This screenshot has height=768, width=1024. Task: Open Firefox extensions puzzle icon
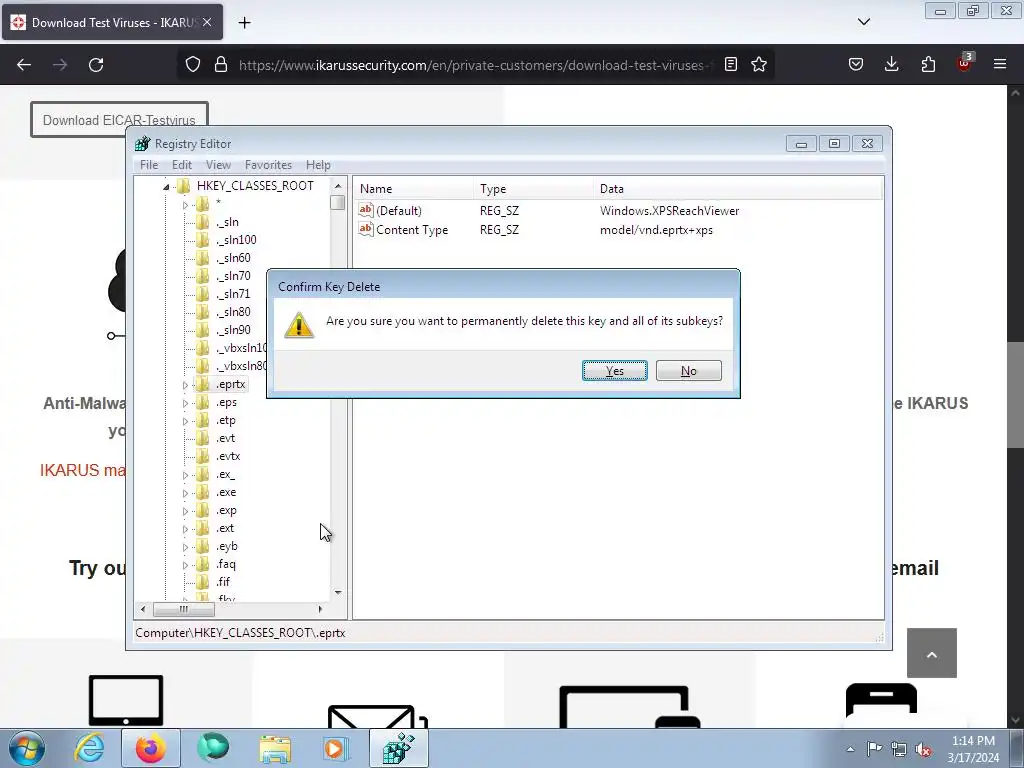pyautogui.click(x=928, y=64)
